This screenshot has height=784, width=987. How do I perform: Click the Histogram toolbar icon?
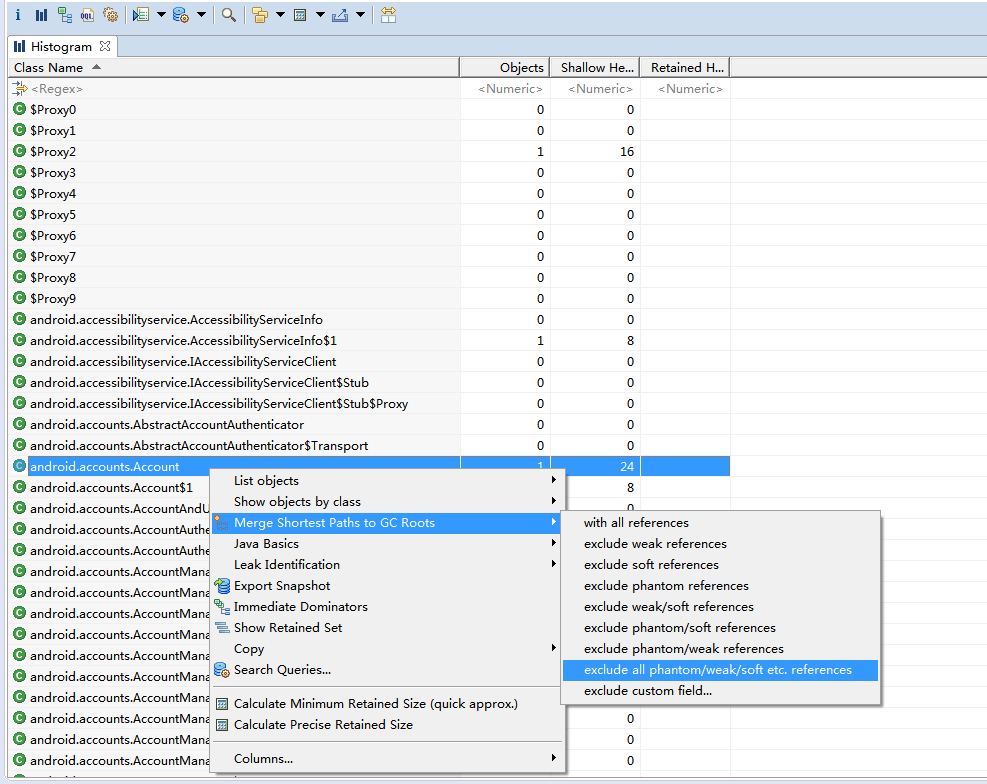click(x=41, y=15)
